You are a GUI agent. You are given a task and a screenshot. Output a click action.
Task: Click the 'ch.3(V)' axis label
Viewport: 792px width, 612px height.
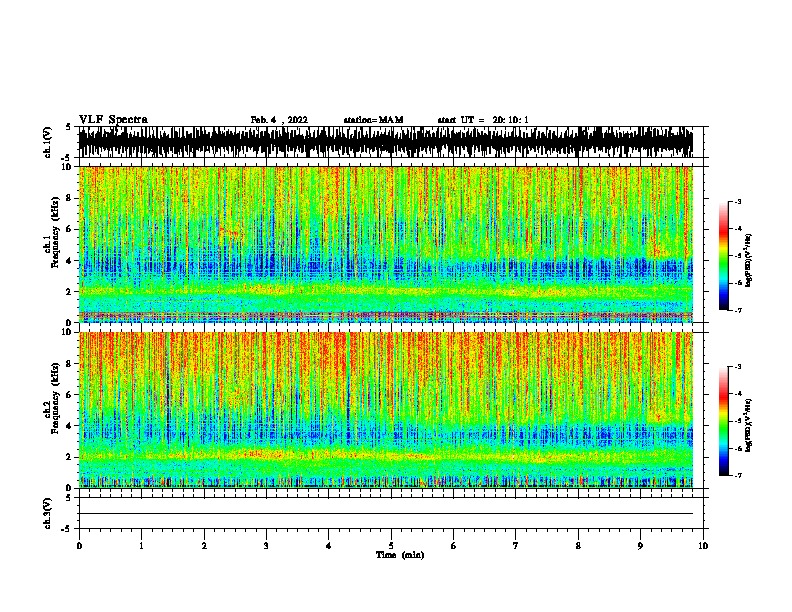48,513
